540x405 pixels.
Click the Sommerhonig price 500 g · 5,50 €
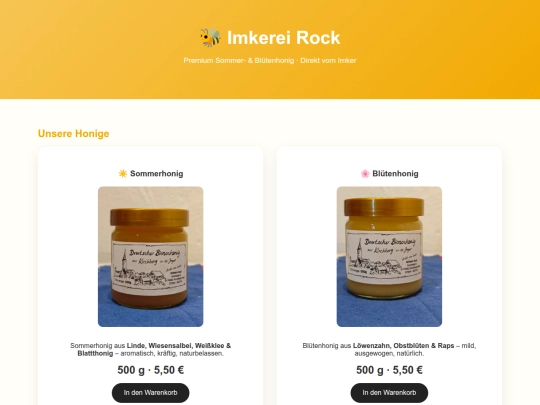pyautogui.click(x=150, y=370)
